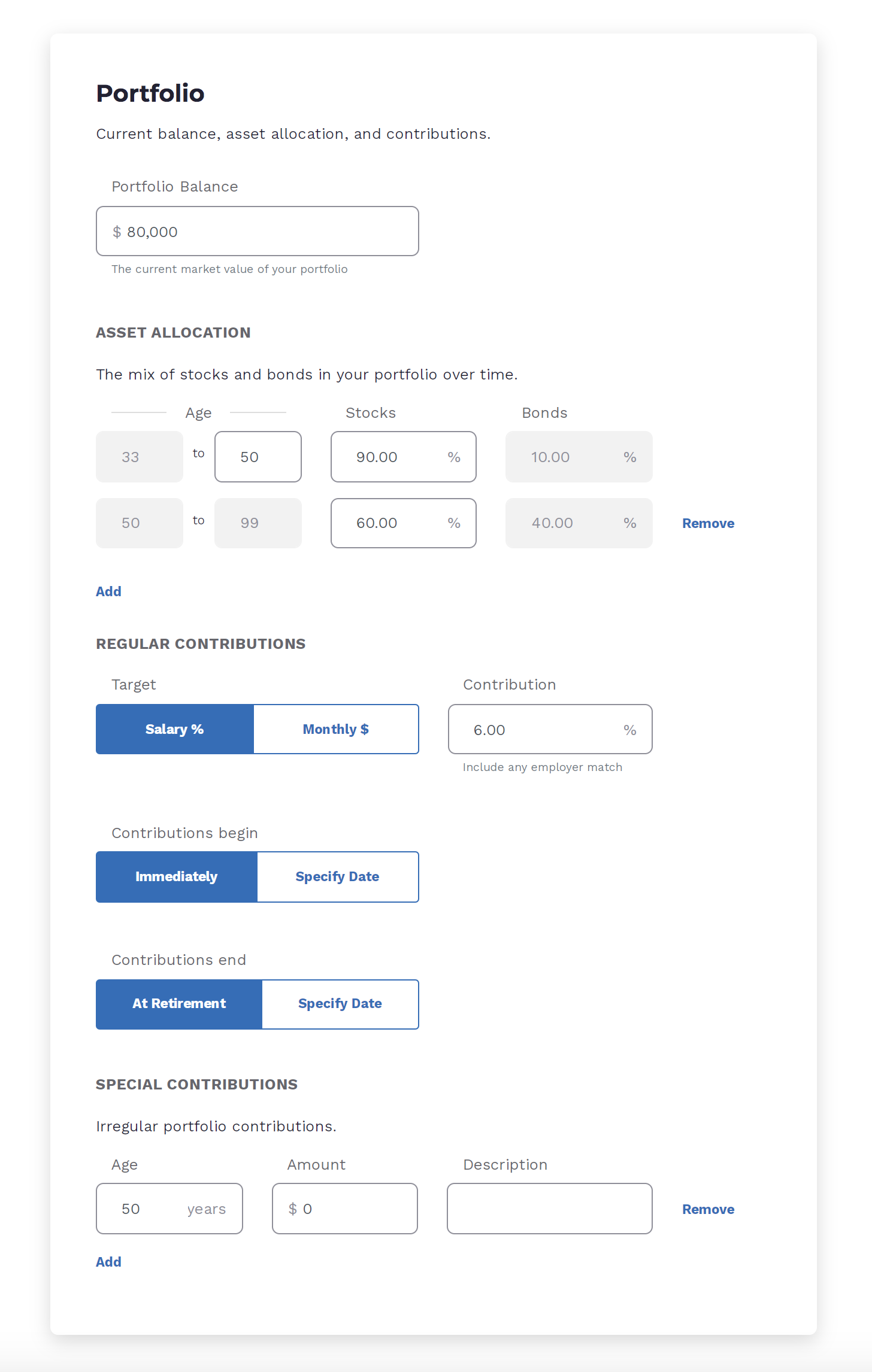
Task: Click the Amount field showing $0
Action: click(x=344, y=1208)
